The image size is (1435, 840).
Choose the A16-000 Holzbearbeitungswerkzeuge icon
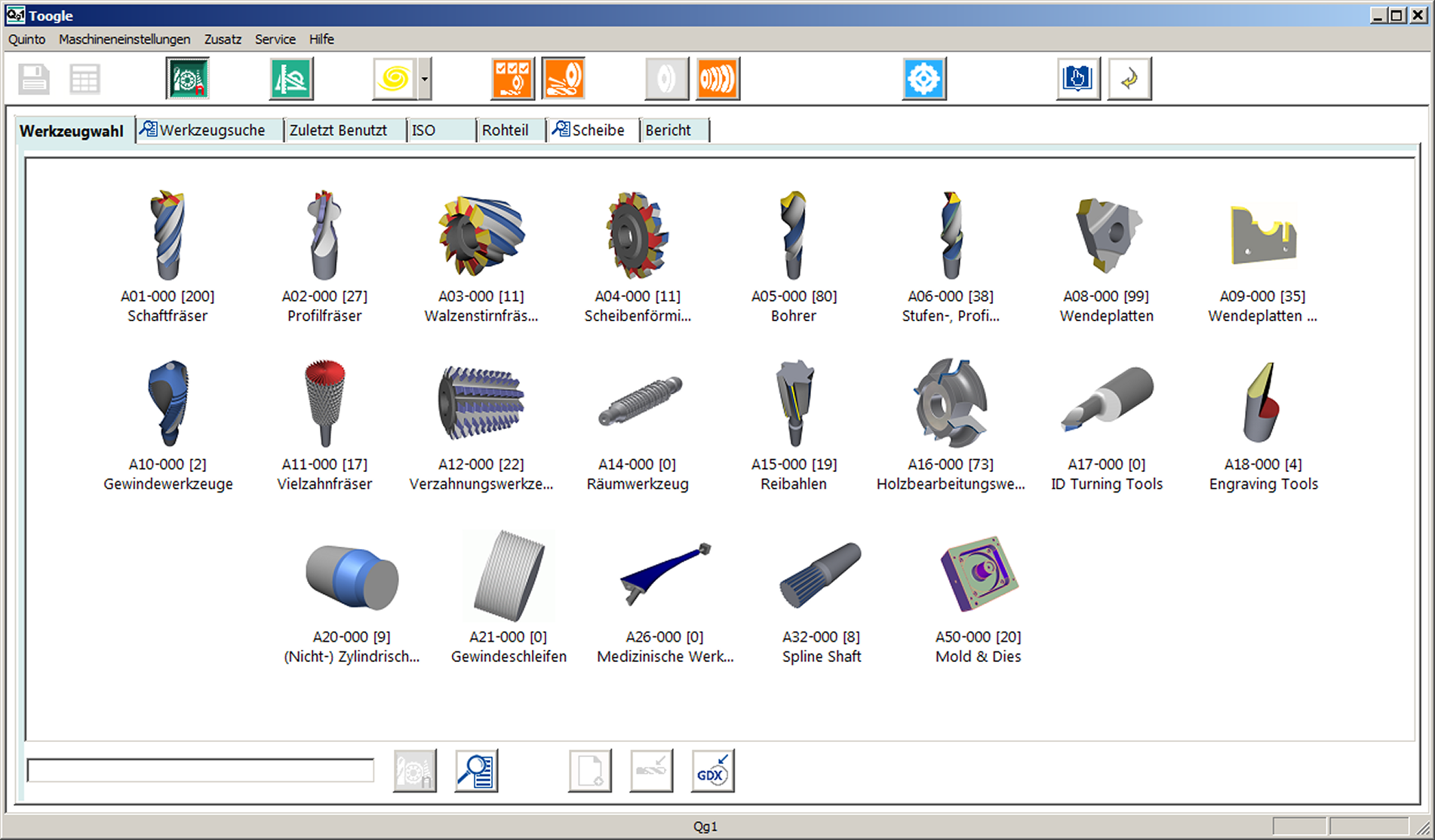point(950,403)
